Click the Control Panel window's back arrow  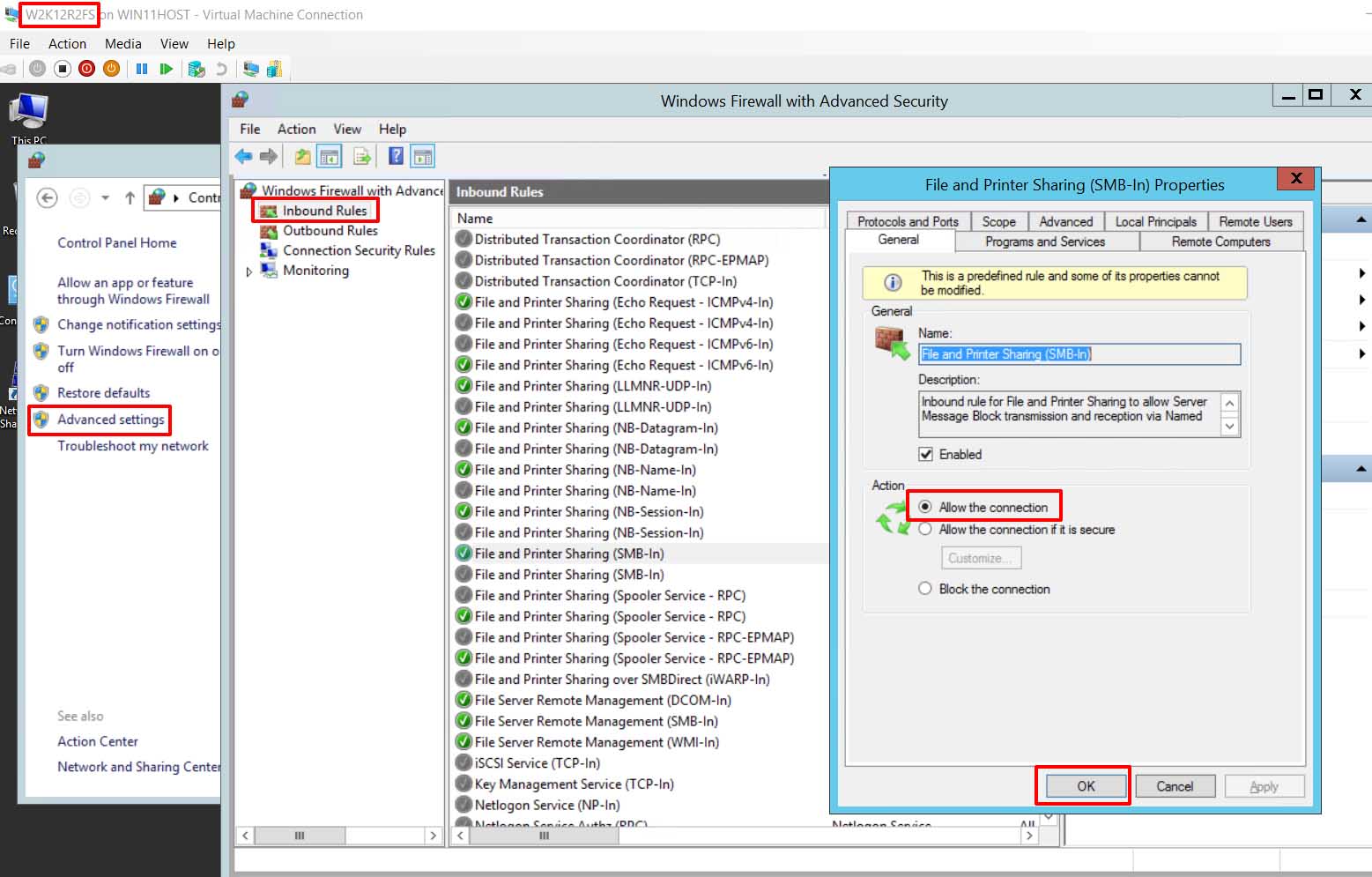[48, 198]
